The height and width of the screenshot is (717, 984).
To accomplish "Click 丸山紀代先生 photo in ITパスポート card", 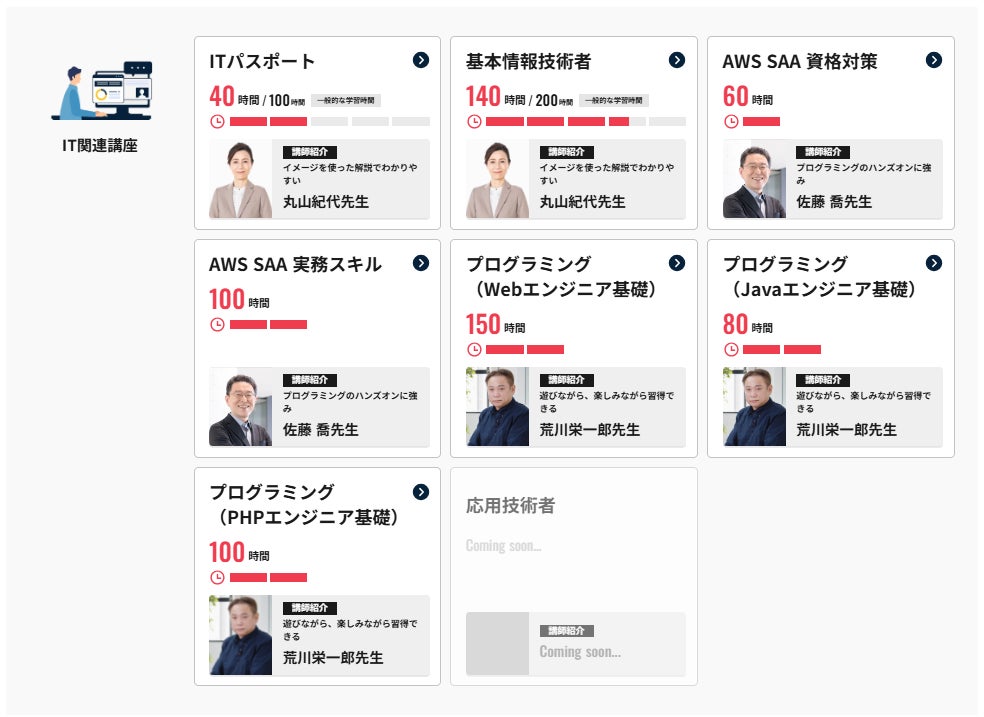I will click(x=240, y=179).
